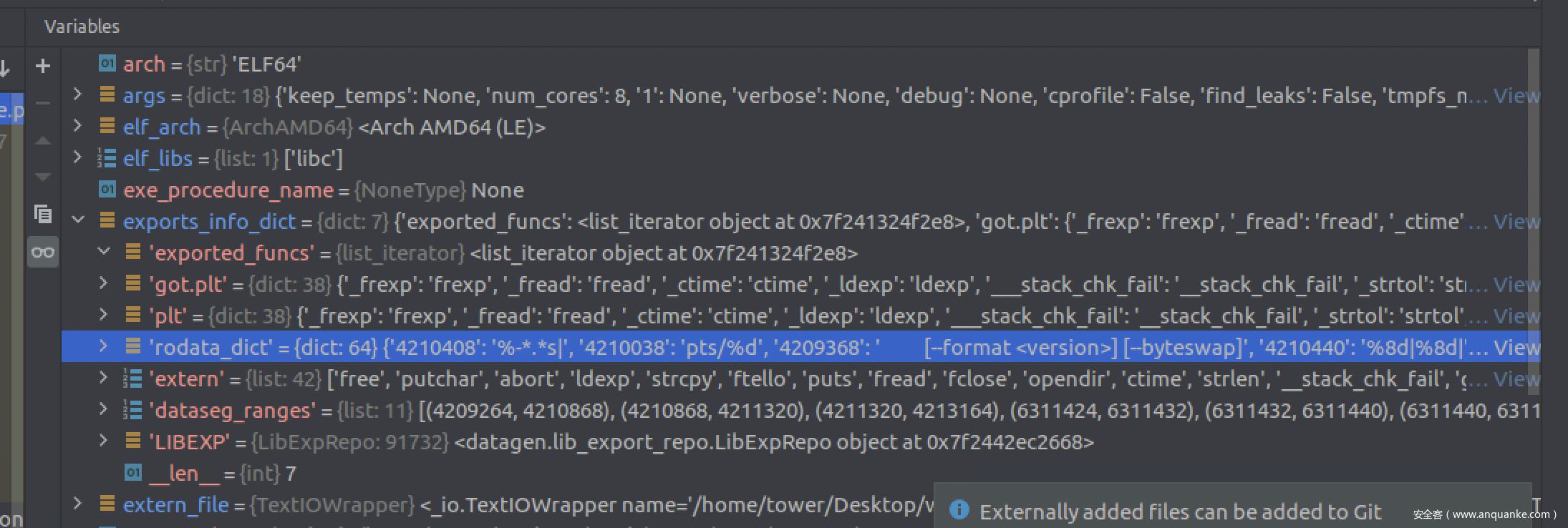Viewport: 1568px width, 528px height.
Task: Click the add new watch plus icon
Action: tap(43, 66)
